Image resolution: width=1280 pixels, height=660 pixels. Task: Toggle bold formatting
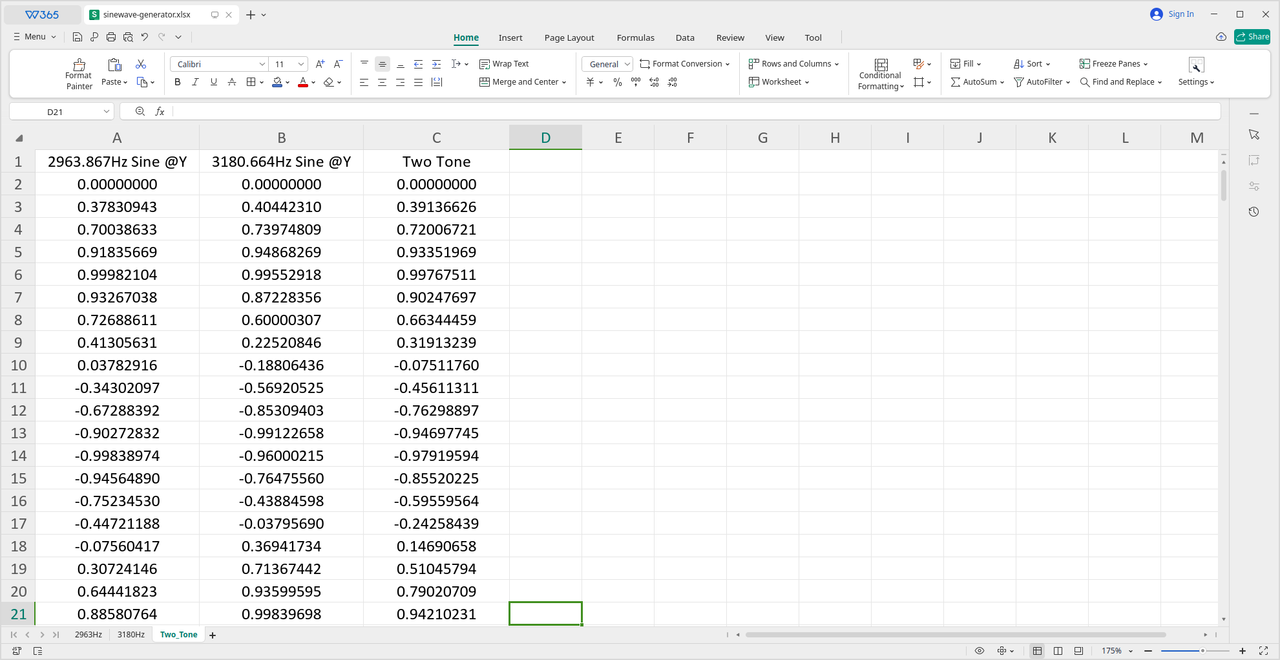tap(178, 82)
